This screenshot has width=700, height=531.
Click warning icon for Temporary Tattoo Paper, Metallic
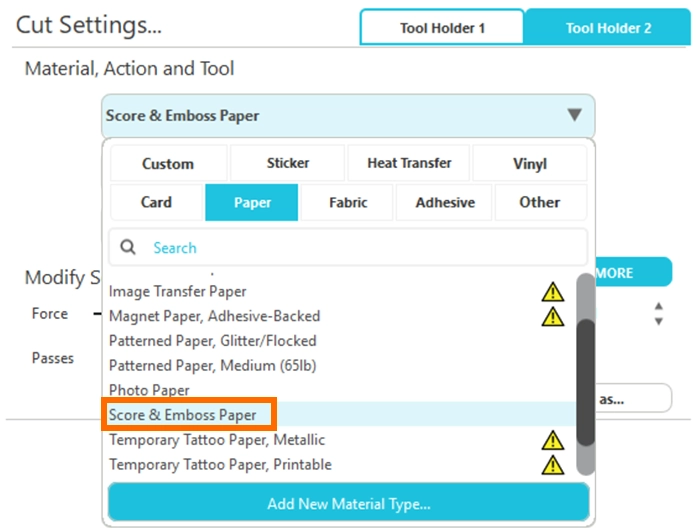(553, 440)
